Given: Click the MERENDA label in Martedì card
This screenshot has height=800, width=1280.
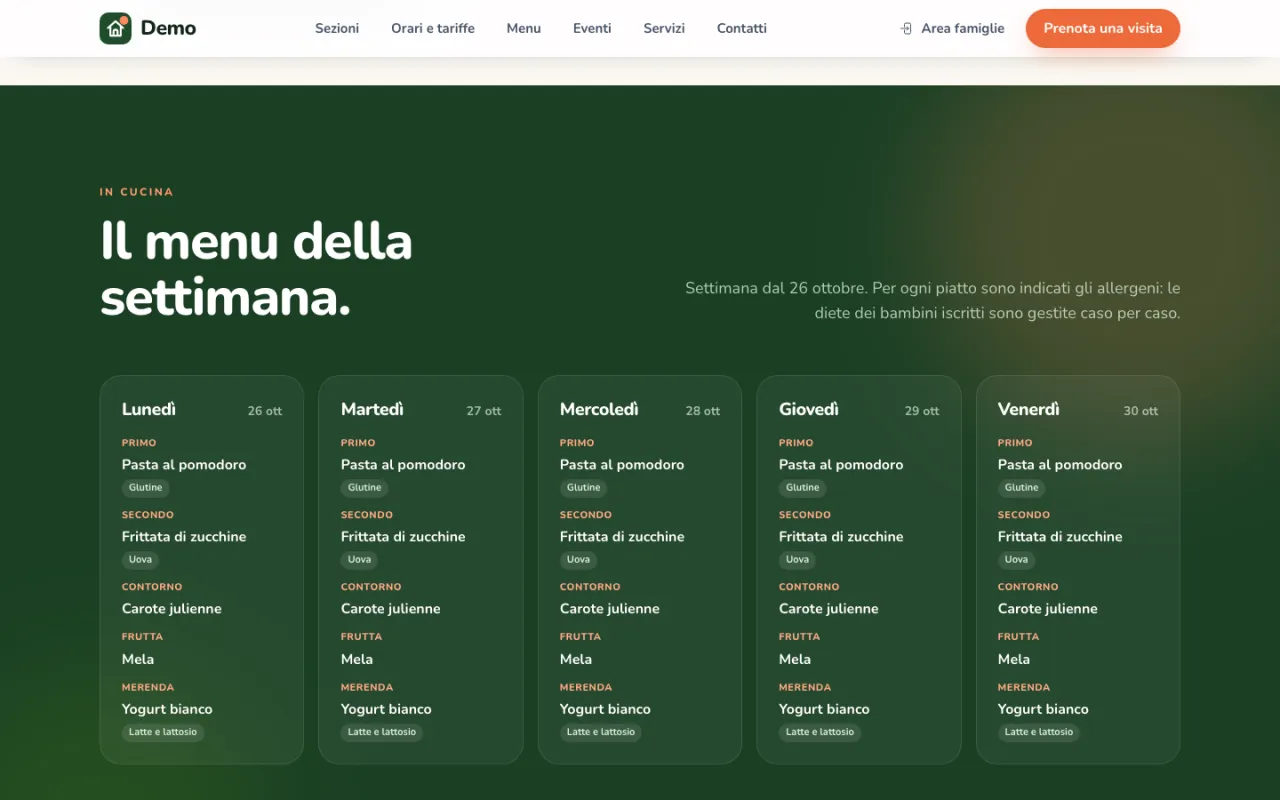Looking at the screenshot, I should pos(367,687).
